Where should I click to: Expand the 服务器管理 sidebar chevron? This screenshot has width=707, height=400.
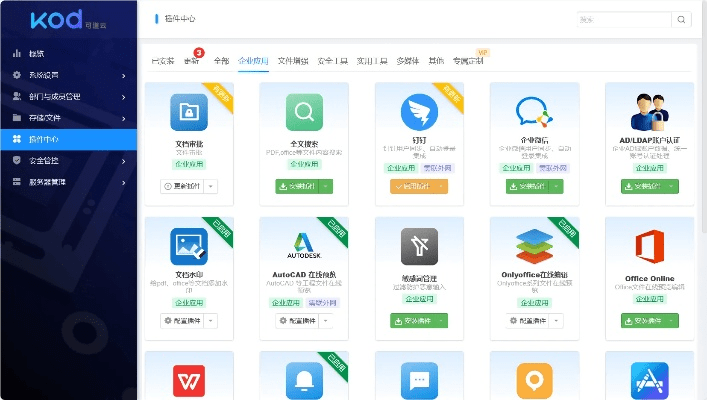pyautogui.click(x=124, y=183)
